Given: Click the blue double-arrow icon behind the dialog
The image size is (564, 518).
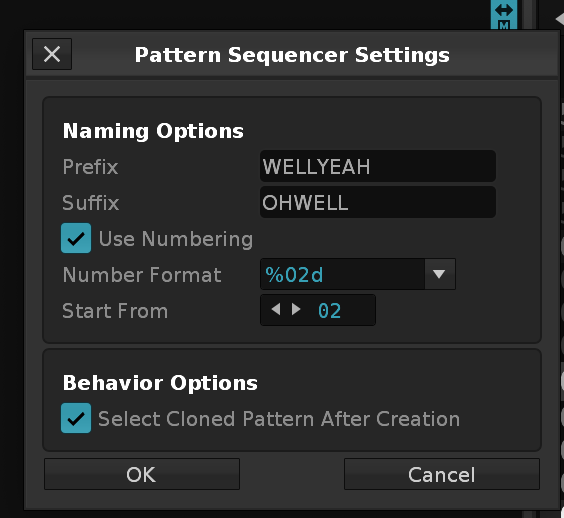Looking at the screenshot, I should pyautogui.click(x=504, y=10).
